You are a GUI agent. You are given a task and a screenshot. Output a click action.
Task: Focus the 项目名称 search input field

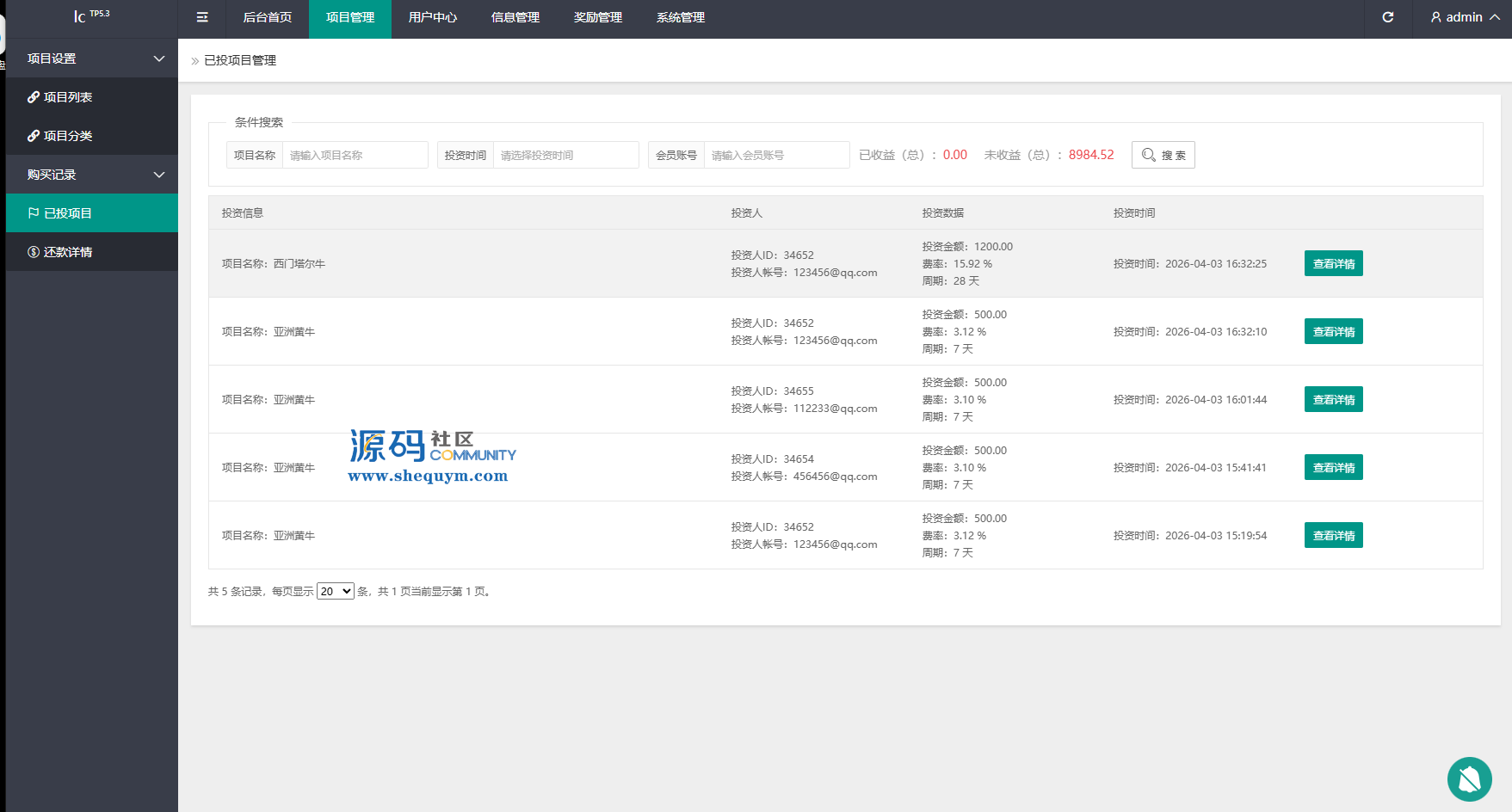click(355, 155)
